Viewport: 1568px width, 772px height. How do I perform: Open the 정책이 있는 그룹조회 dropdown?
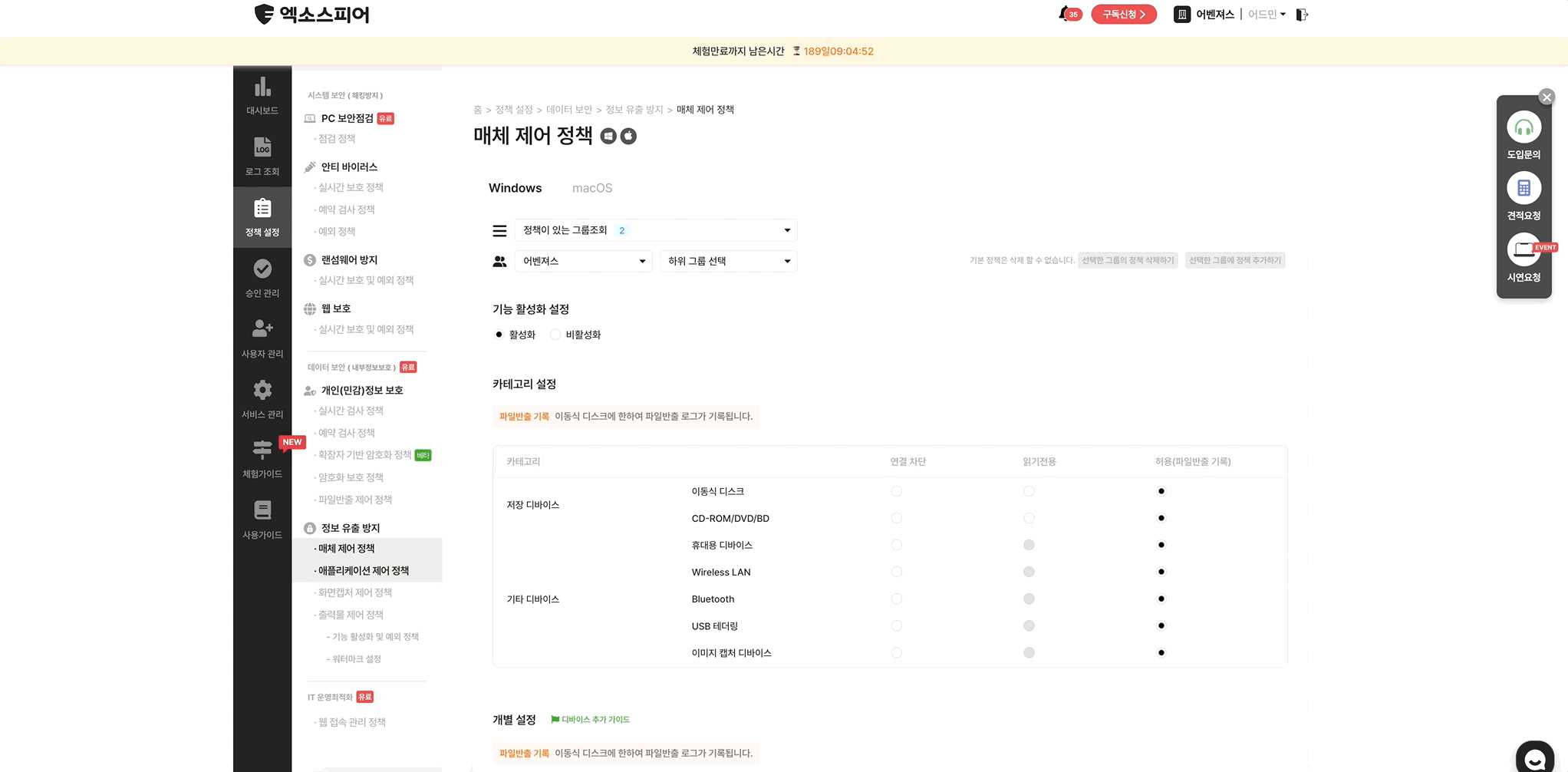pyautogui.click(x=656, y=230)
